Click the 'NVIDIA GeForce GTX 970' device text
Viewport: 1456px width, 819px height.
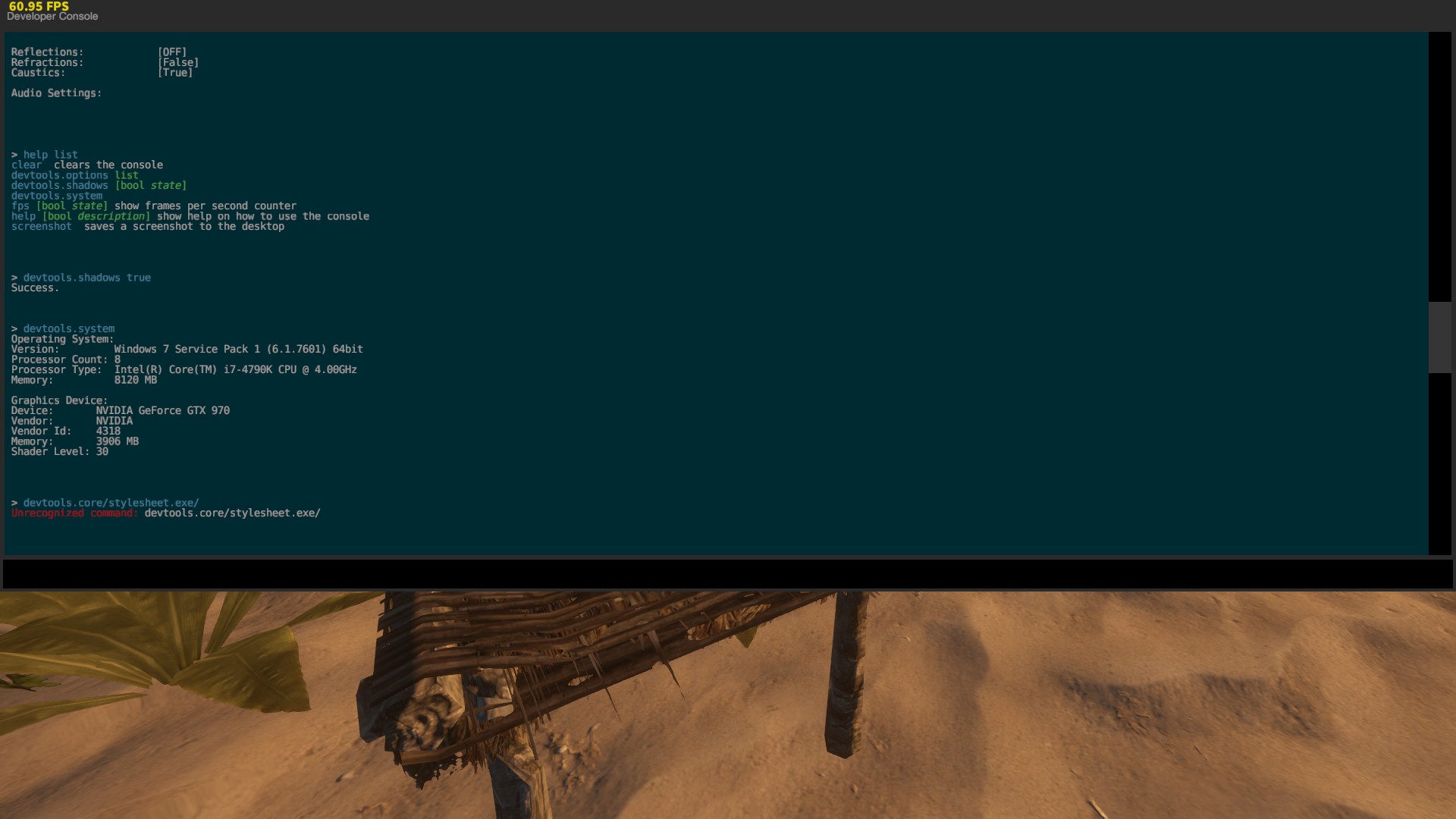(x=162, y=411)
